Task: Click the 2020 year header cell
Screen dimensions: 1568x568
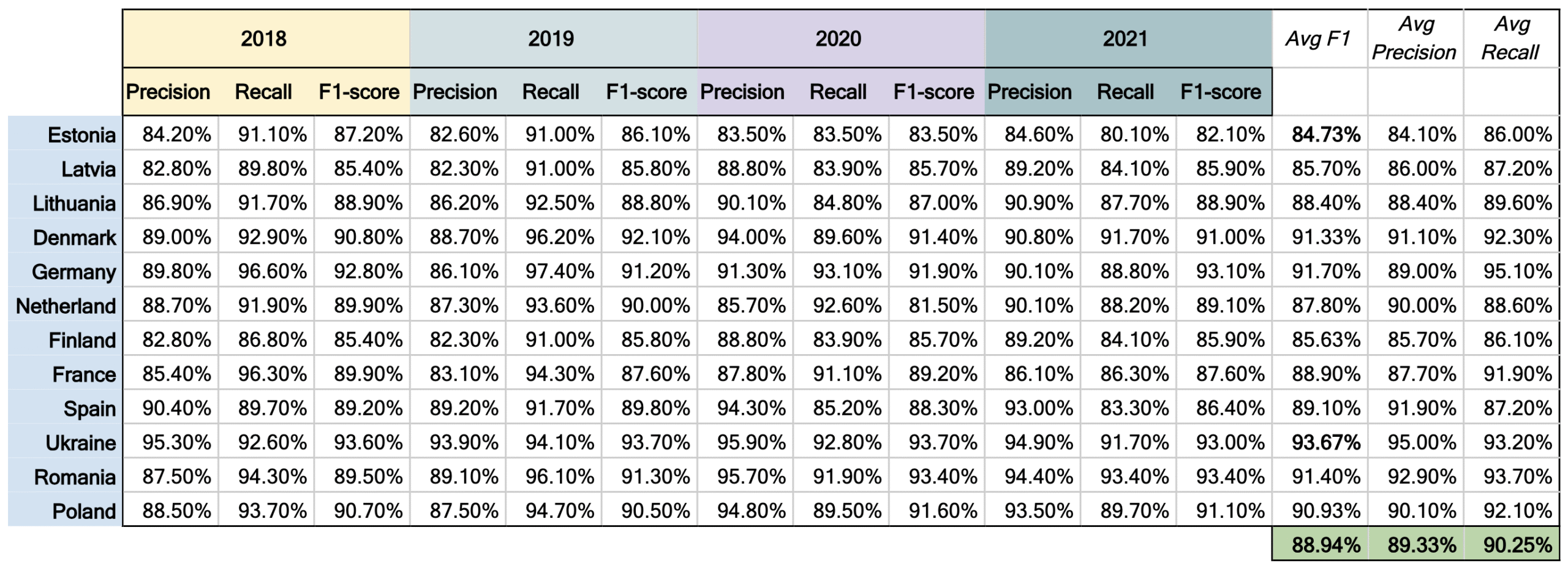Action: 839,39
